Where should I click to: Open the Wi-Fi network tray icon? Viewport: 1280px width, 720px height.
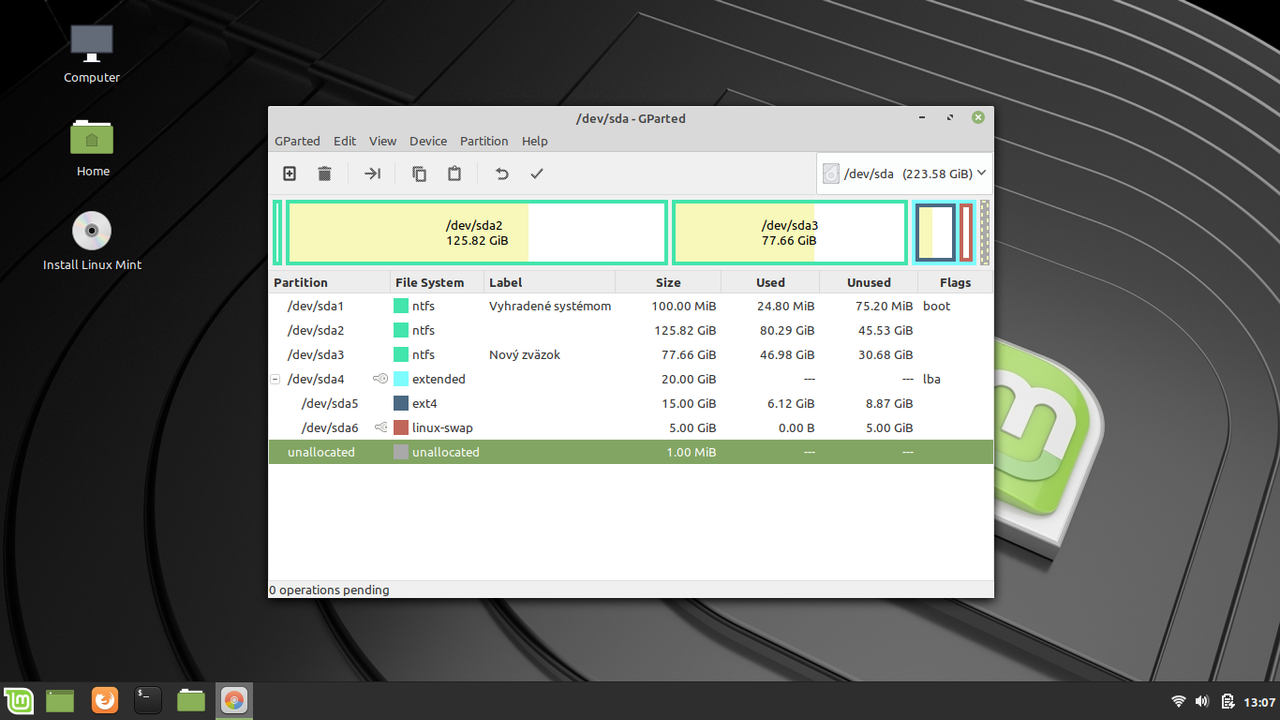tap(1179, 701)
